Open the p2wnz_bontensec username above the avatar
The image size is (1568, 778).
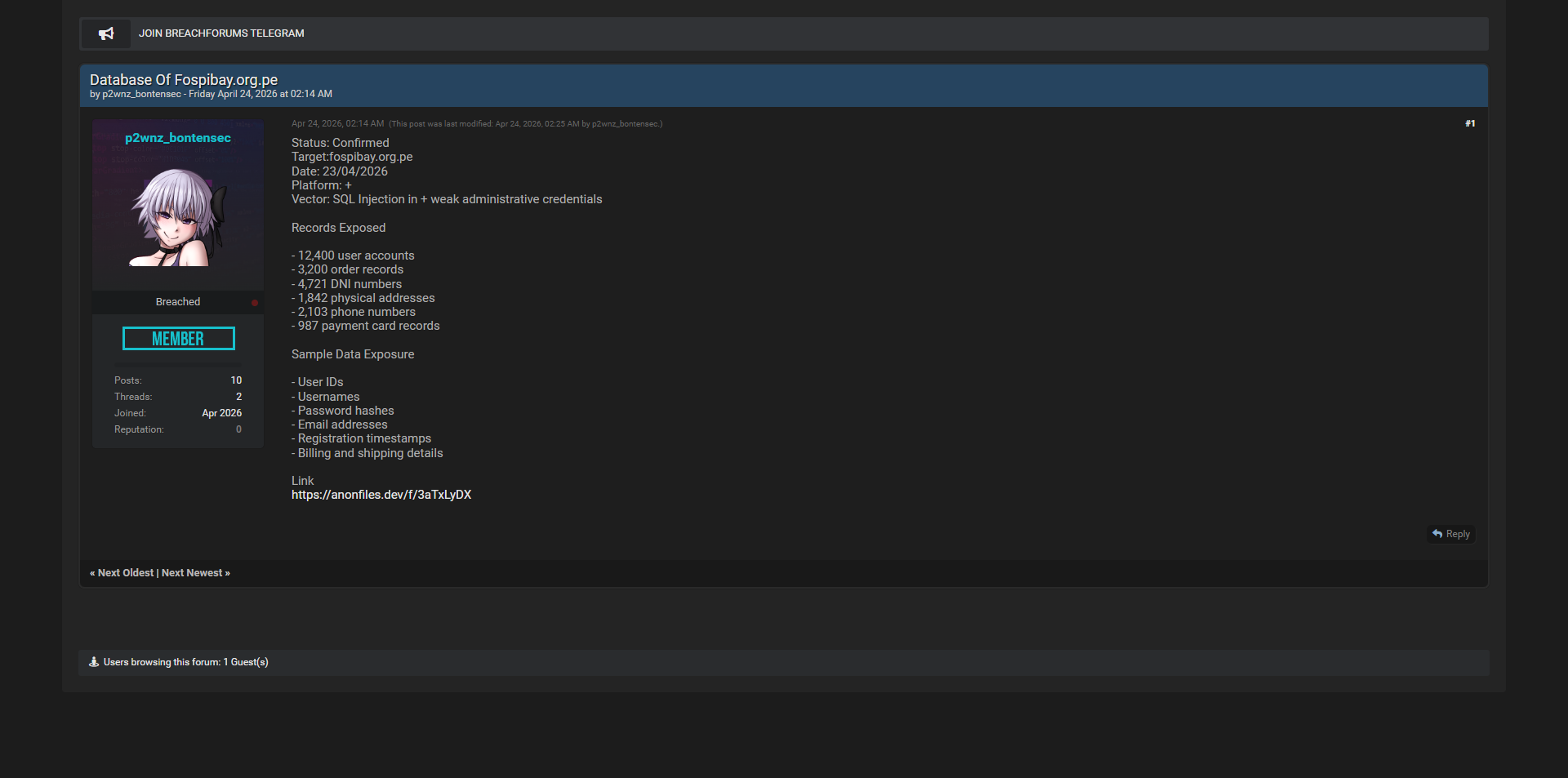pyautogui.click(x=178, y=138)
